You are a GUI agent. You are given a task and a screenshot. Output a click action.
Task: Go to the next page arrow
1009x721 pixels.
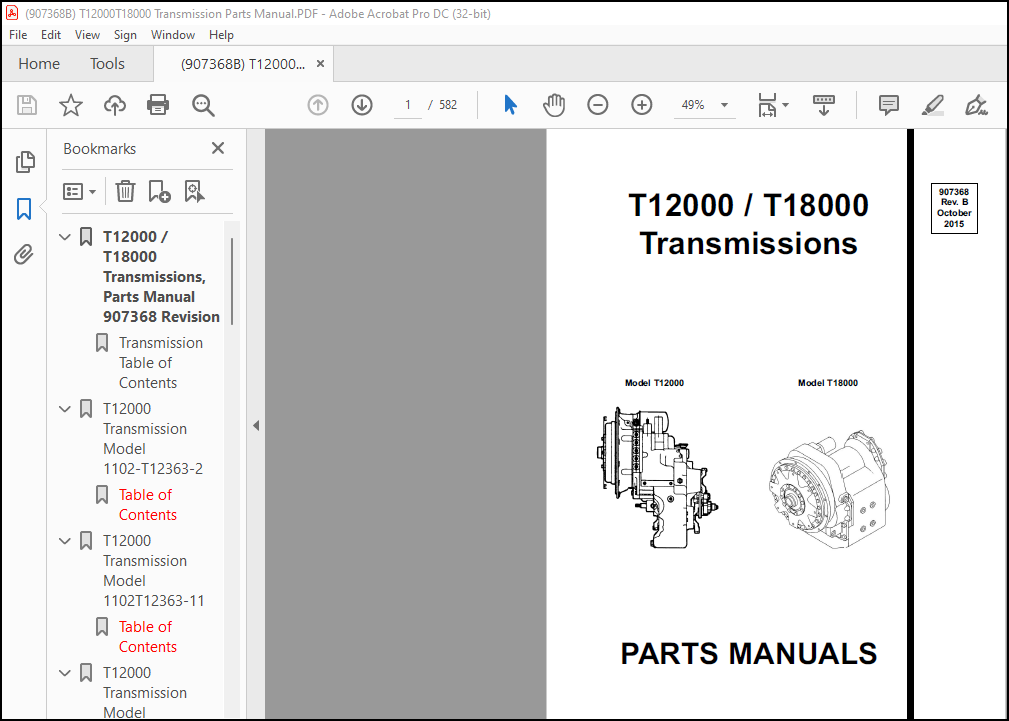click(x=362, y=105)
